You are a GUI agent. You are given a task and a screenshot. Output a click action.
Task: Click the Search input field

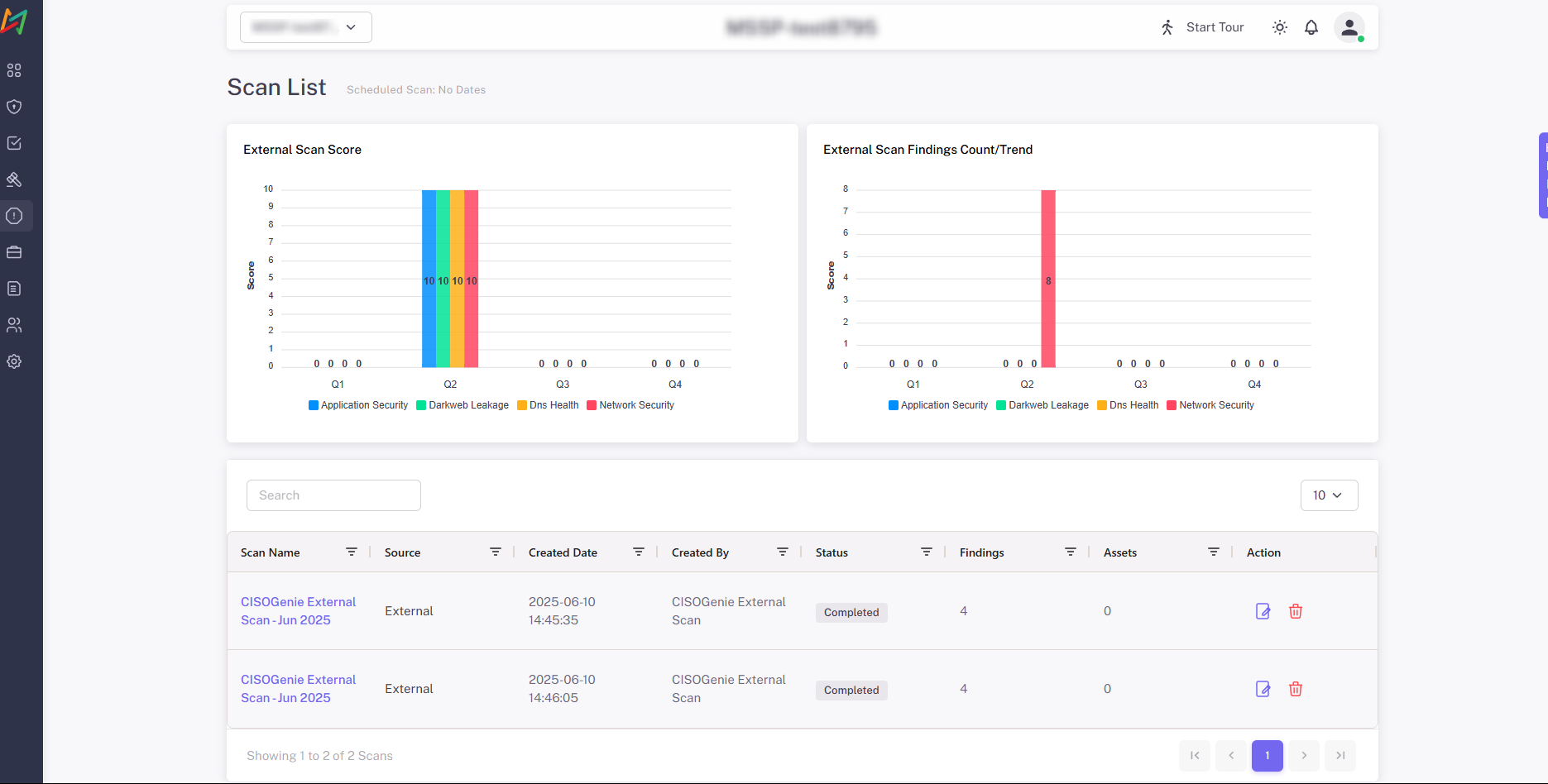[333, 495]
